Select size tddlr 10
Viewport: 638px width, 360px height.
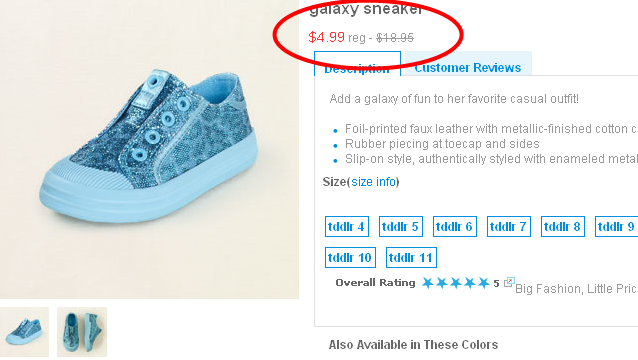[x=350, y=257]
